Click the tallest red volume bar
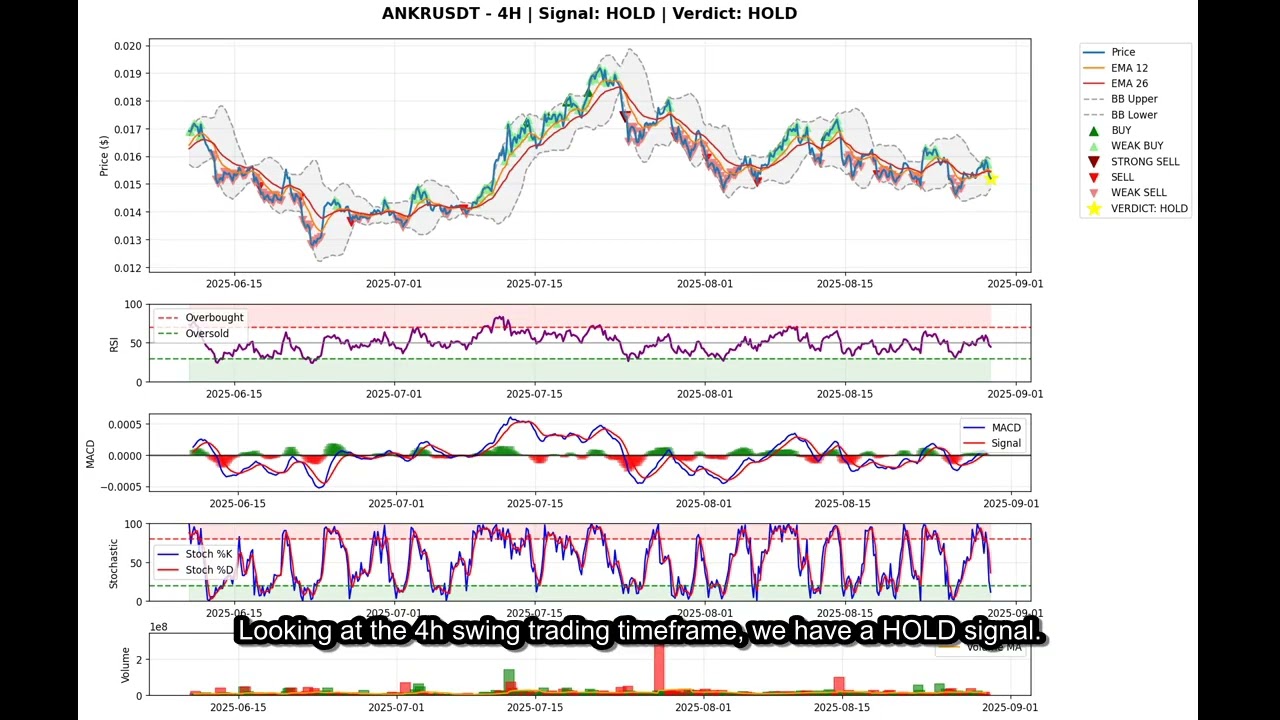1280x720 pixels. (659, 668)
